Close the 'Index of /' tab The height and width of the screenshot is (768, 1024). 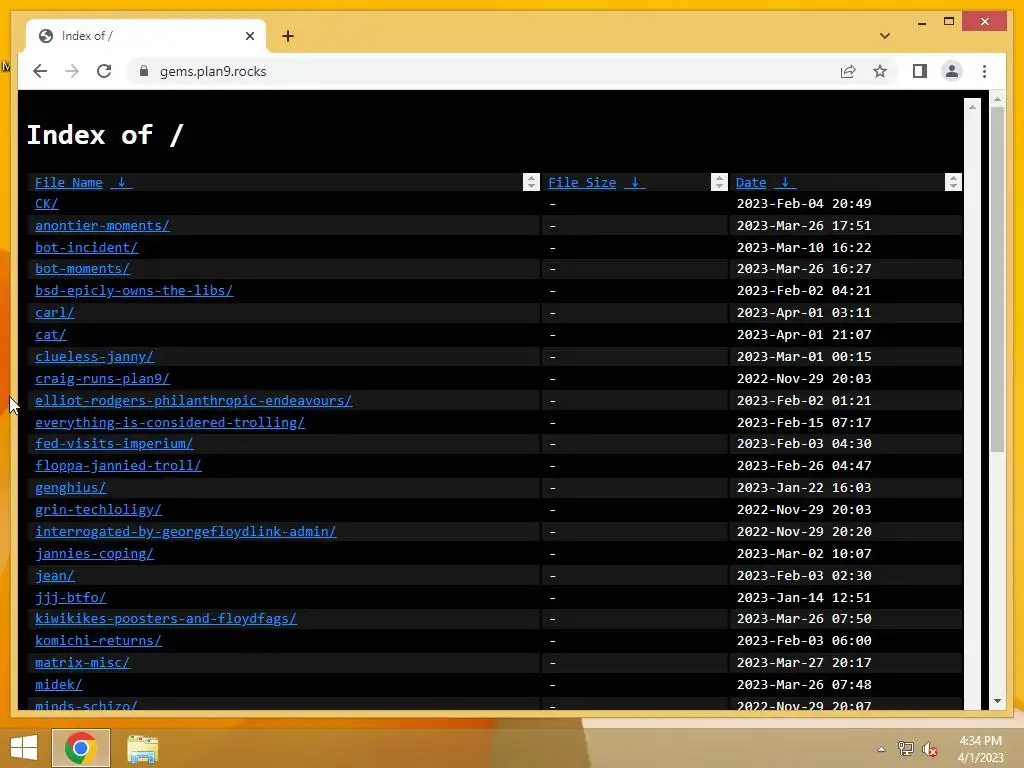(249, 36)
